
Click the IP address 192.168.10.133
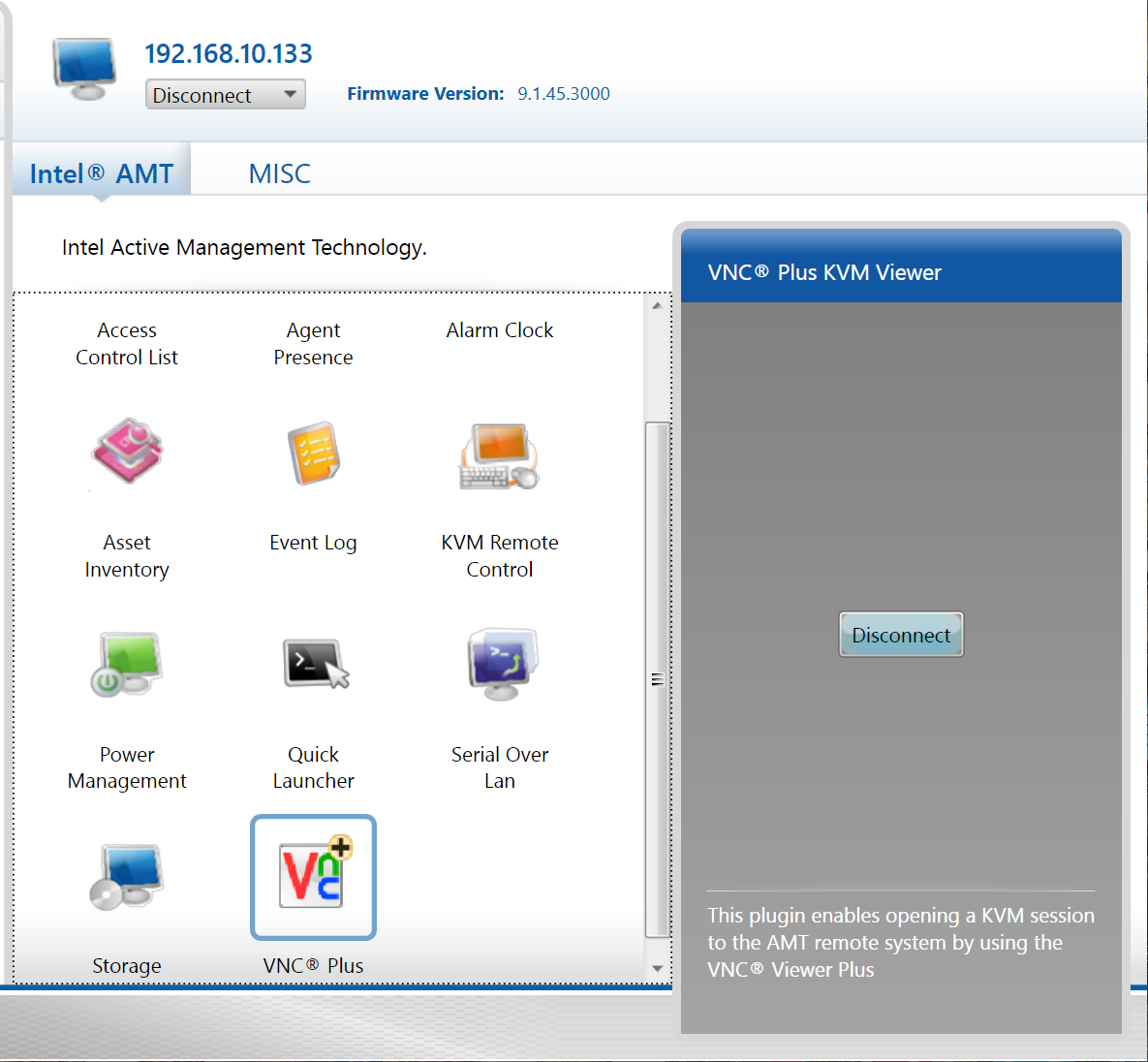[x=229, y=53]
